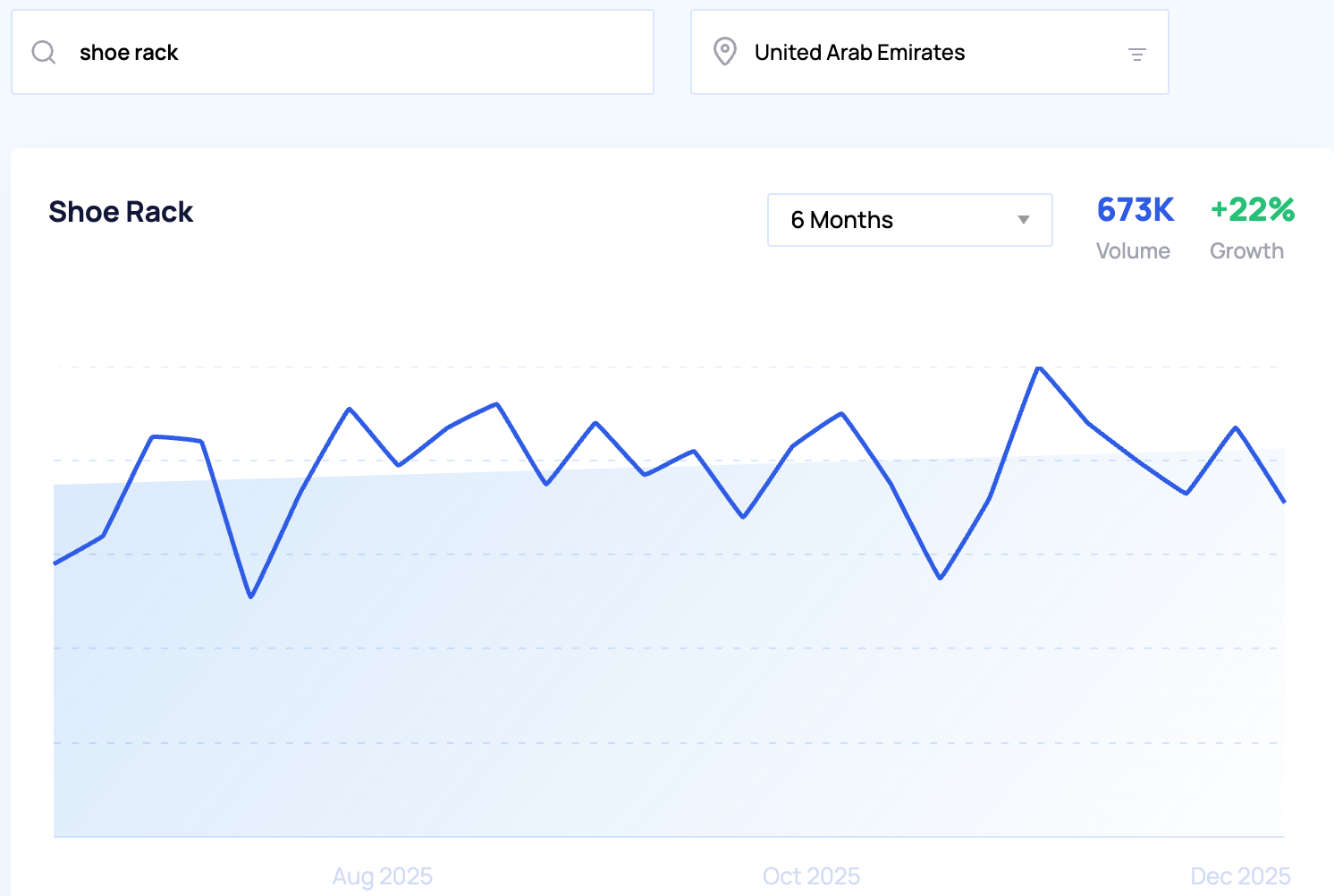Click the rightmost end point of trend line
The image size is (1334, 896).
pos(1284,502)
